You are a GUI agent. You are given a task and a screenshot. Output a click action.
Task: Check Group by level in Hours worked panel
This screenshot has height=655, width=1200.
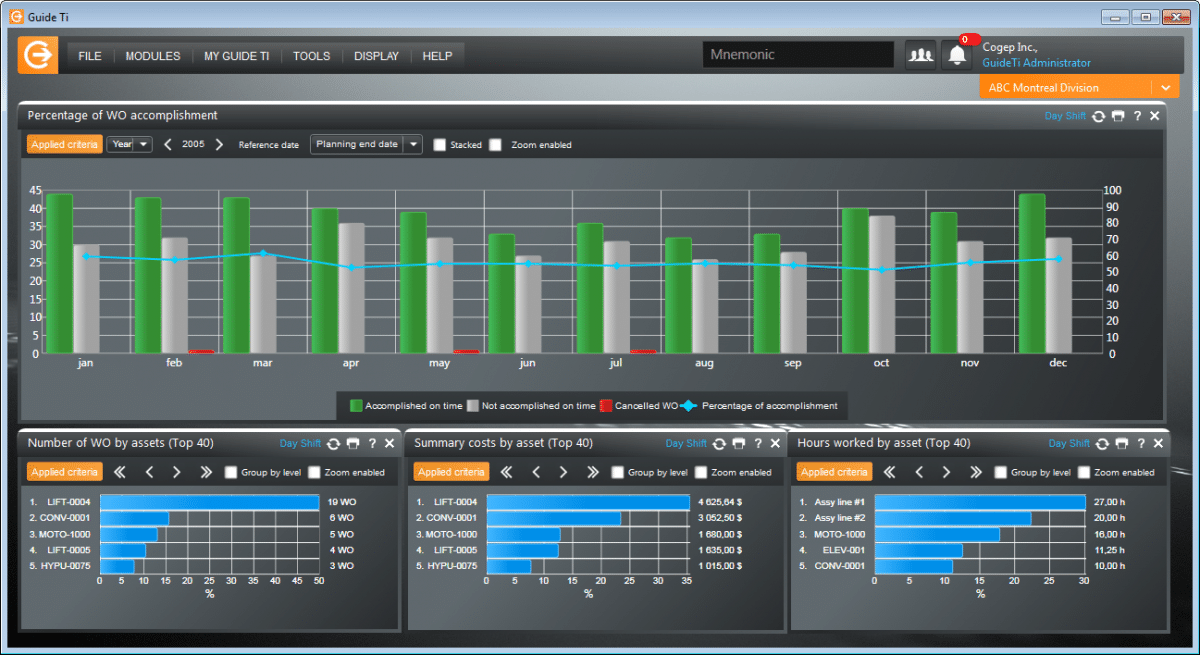click(1001, 472)
